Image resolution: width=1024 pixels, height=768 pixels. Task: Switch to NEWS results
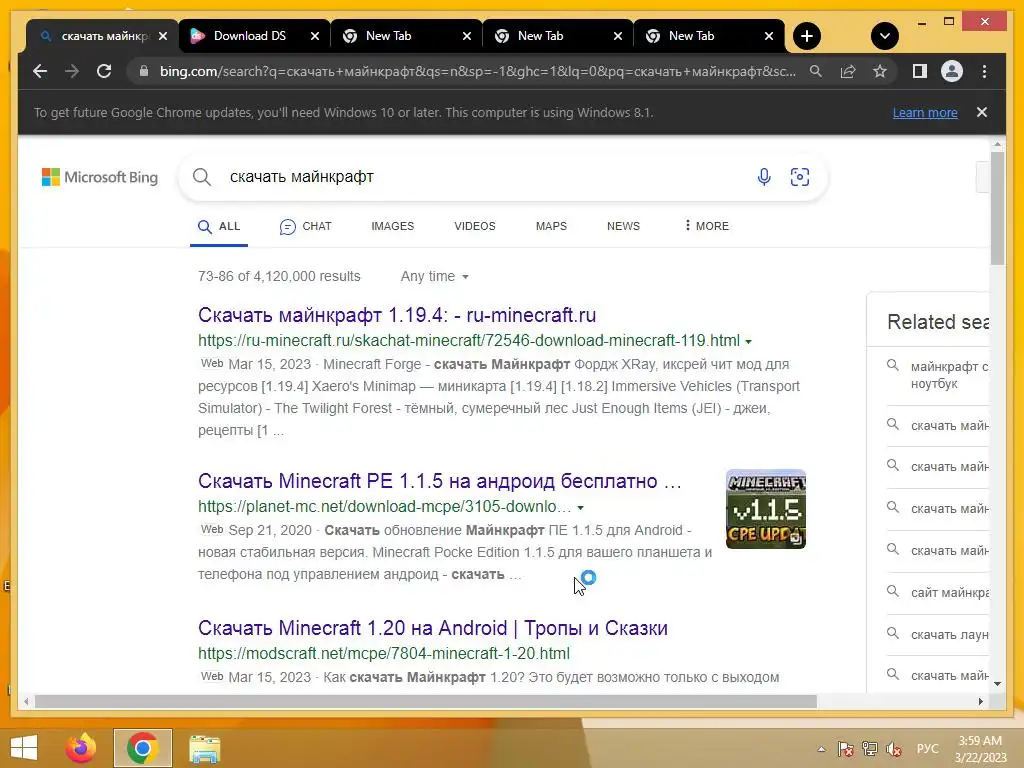click(623, 226)
